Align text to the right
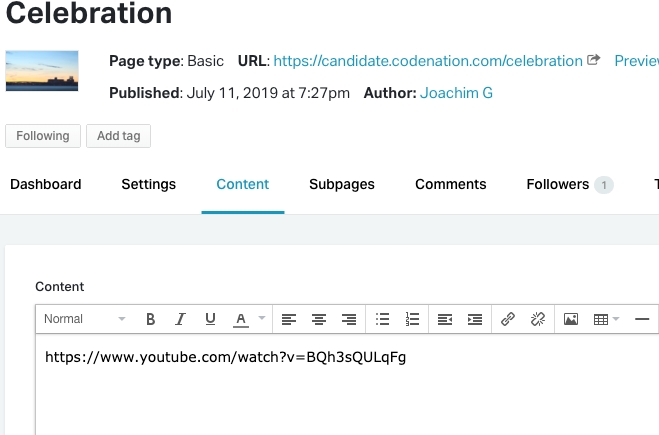 point(349,319)
